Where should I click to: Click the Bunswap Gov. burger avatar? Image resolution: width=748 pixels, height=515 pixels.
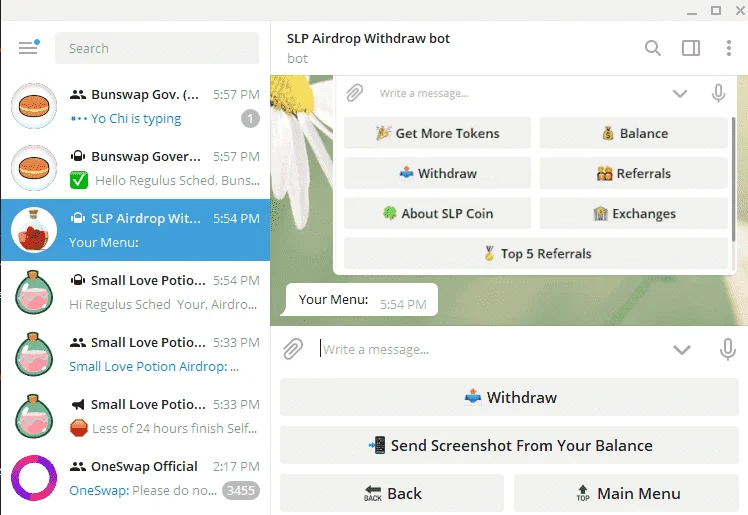(34, 106)
